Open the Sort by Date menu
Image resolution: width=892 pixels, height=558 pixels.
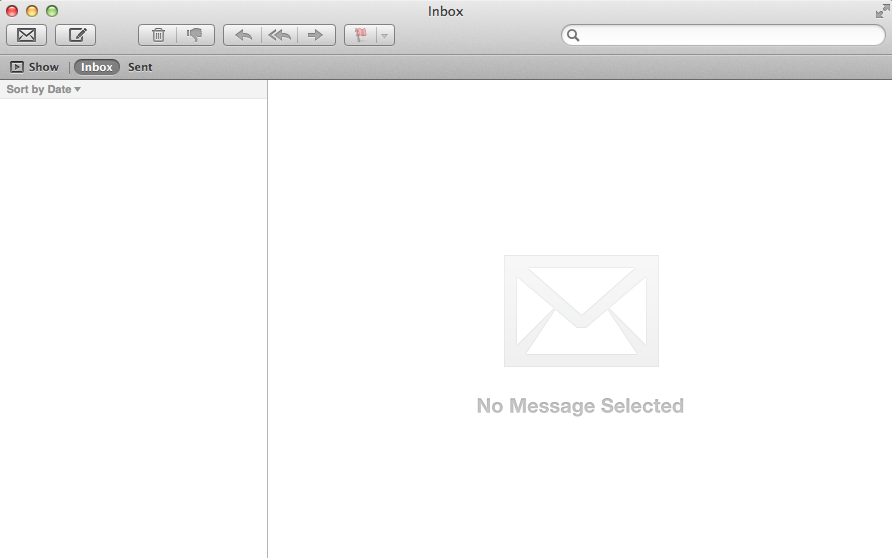pos(43,89)
